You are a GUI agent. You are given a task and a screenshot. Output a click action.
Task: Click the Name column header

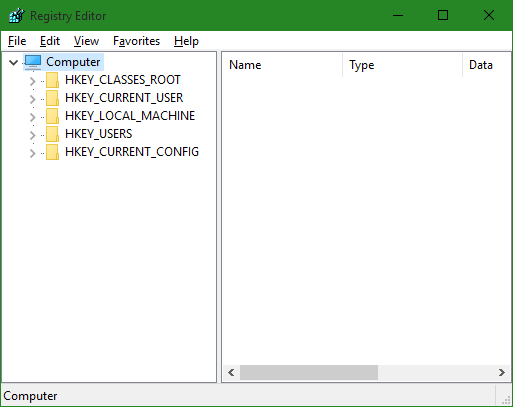(282, 65)
